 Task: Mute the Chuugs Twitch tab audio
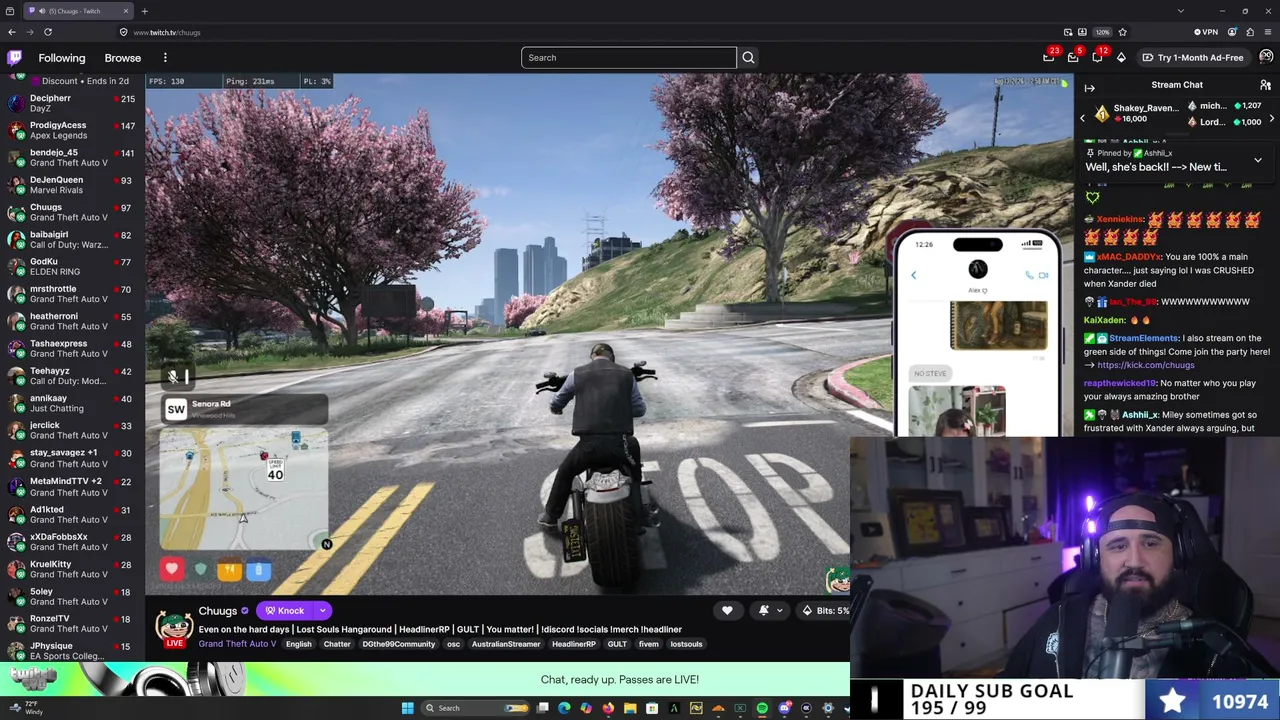click(41, 11)
